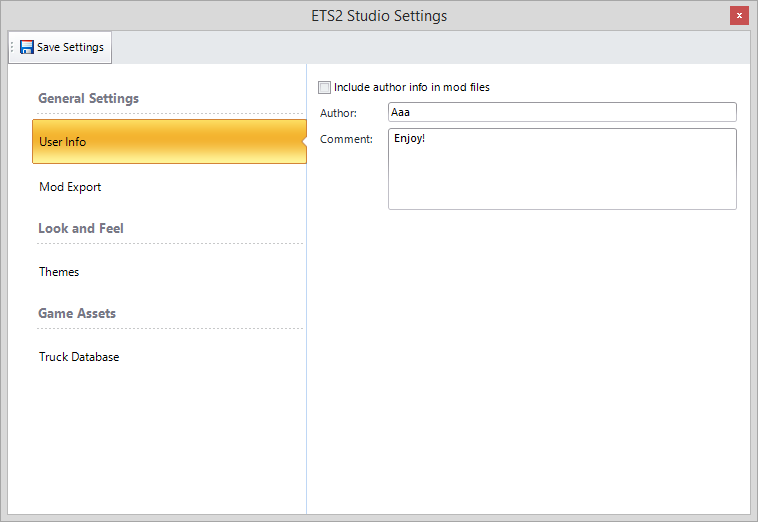Image resolution: width=758 pixels, height=522 pixels.
Task: Focus the Comment text box
Action: coord(561,169)
